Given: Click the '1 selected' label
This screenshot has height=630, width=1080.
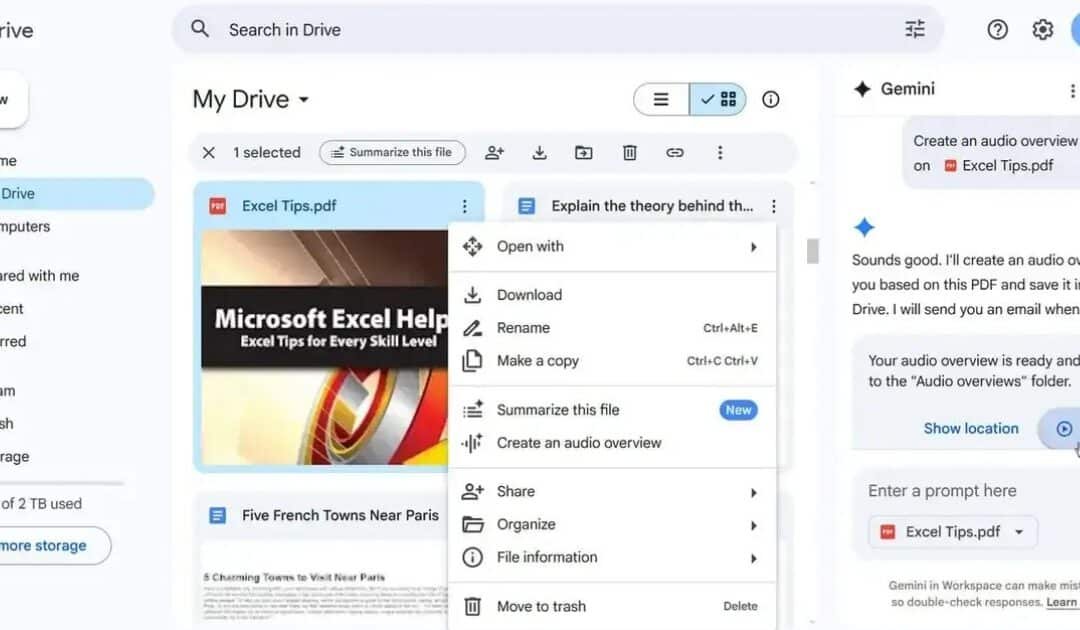Looking at the screenshot, I should point(267,153).
